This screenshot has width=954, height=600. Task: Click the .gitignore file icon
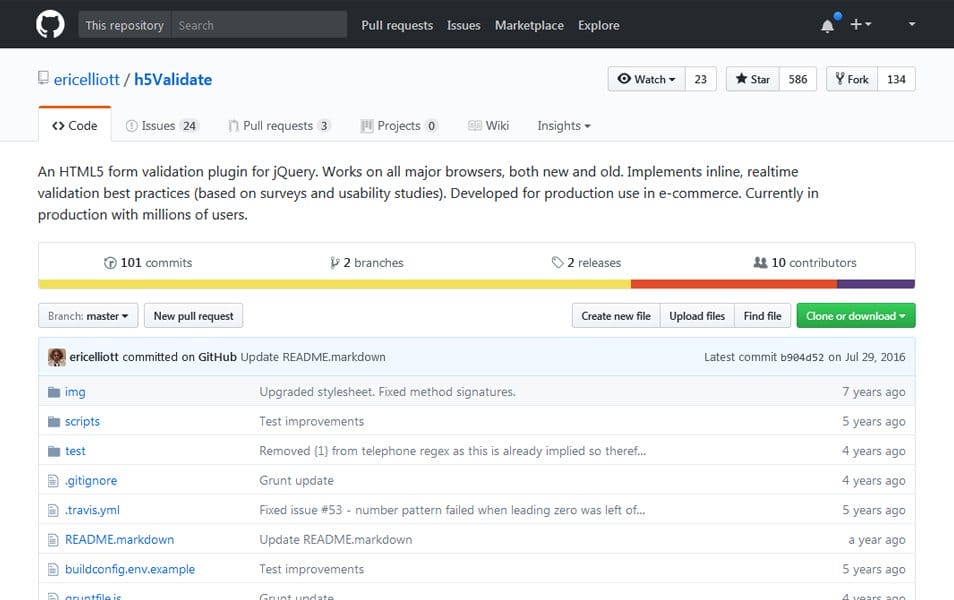54,481
